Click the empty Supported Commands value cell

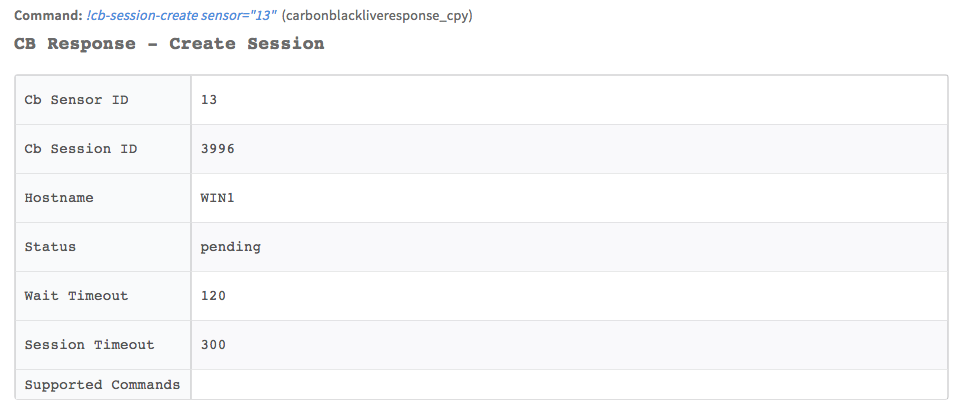(568, 385)
